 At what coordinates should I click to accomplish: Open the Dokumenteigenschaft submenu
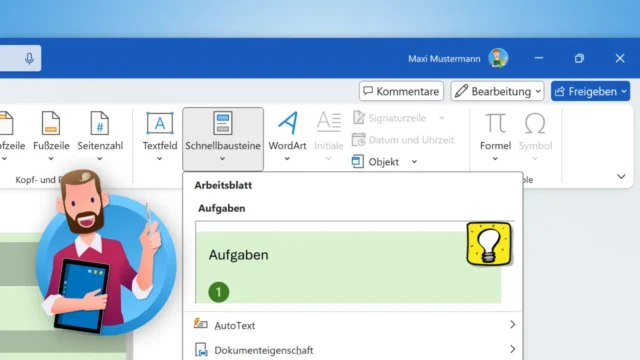(x=353, y=350)
